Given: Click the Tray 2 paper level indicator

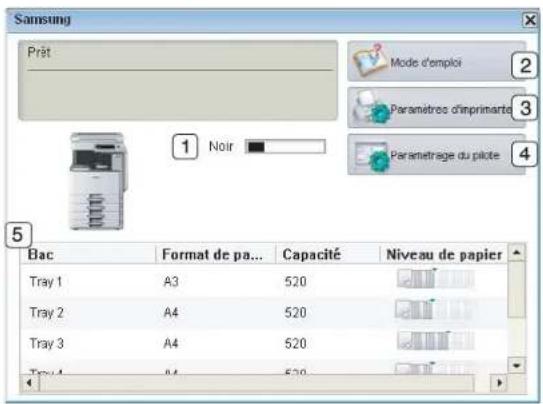Looking at the screenshot, I should (435, 309).
